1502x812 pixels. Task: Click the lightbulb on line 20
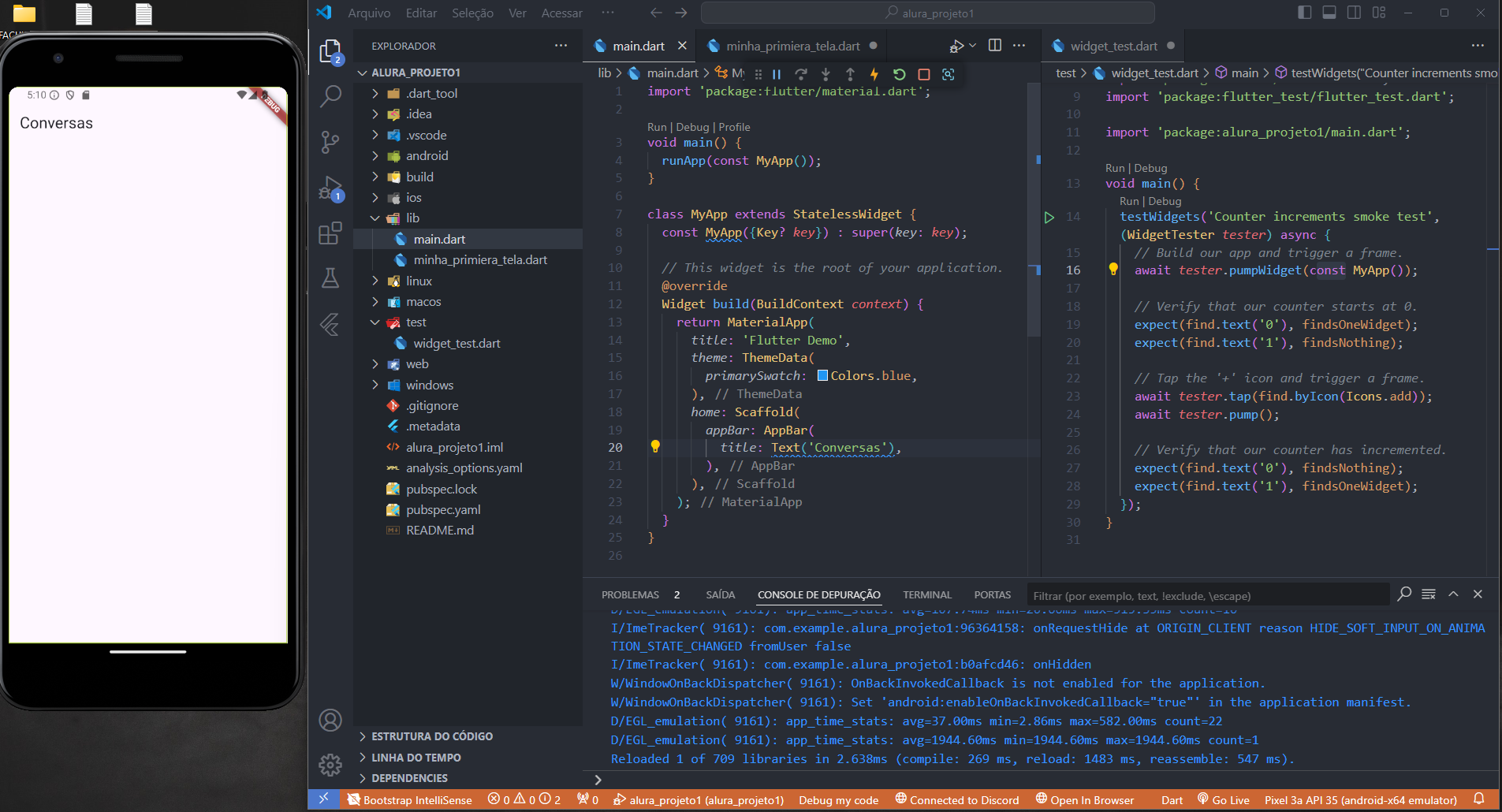[x=654, y=447]
